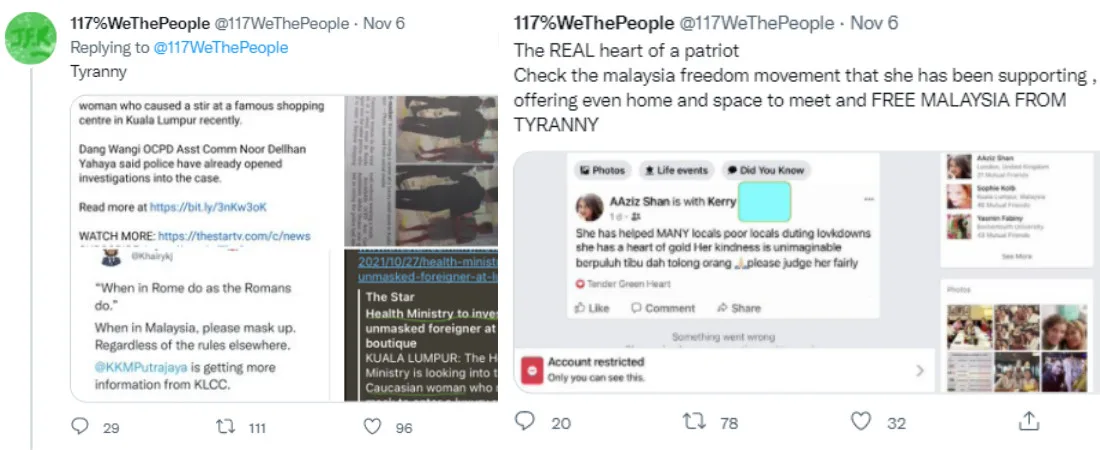The width and height of the screenshot is (1100, 450).
Task: Open the bit.ly/3nKw3oK link
Action: click(x=208, y=207)
